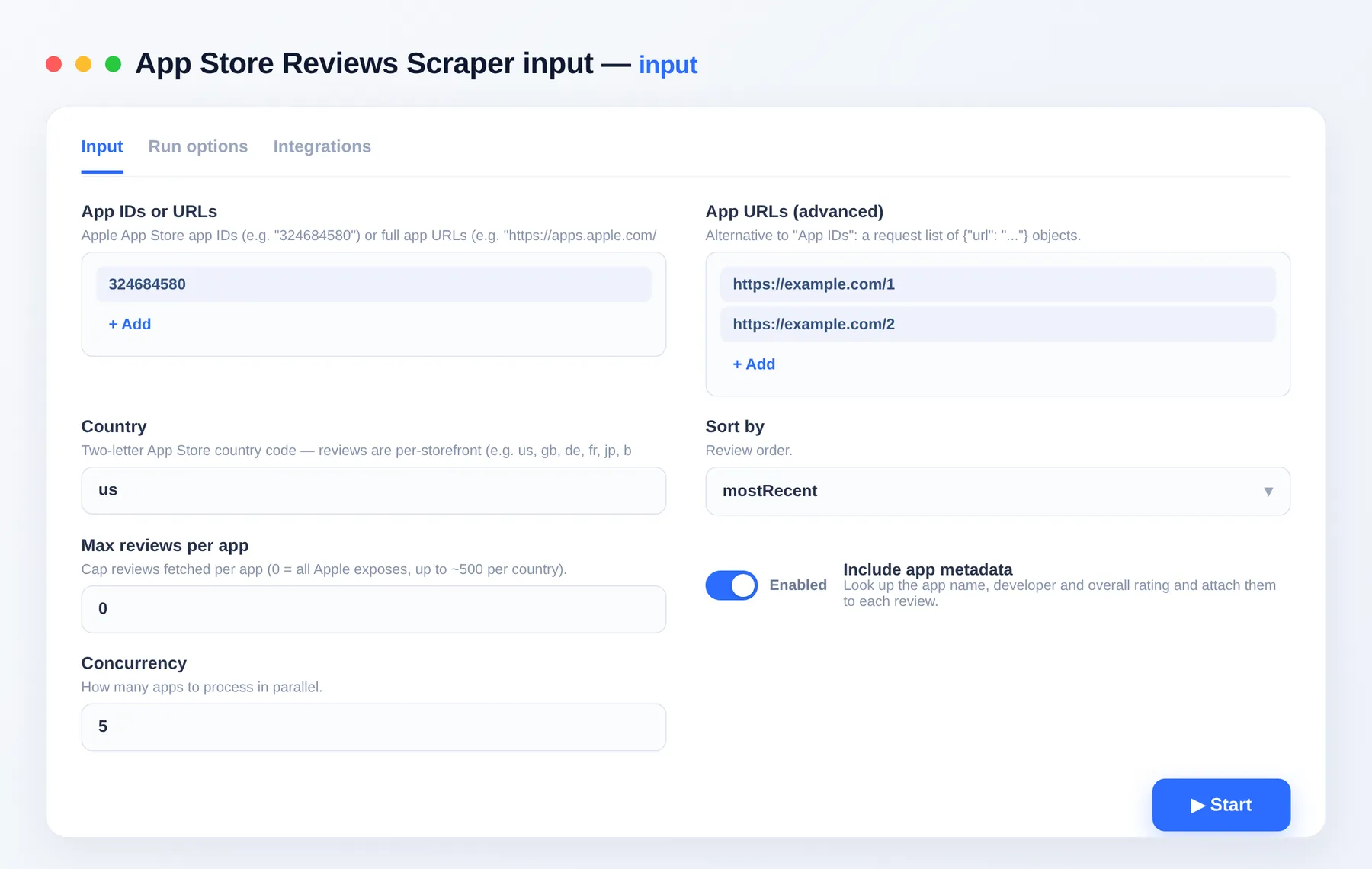Click the blue 'input' title link
This screenshot has width=1372, height=869.
[x=668, y=65]
